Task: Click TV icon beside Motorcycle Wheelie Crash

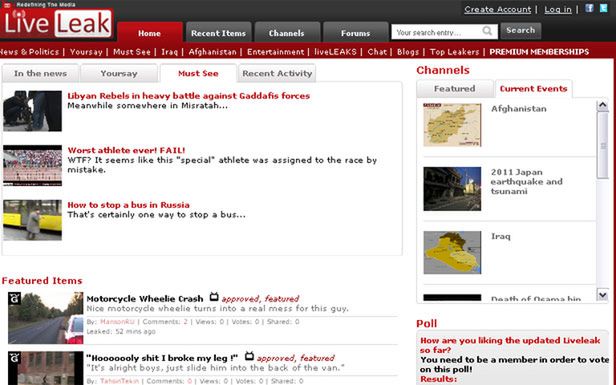Action: click(214, 297)
